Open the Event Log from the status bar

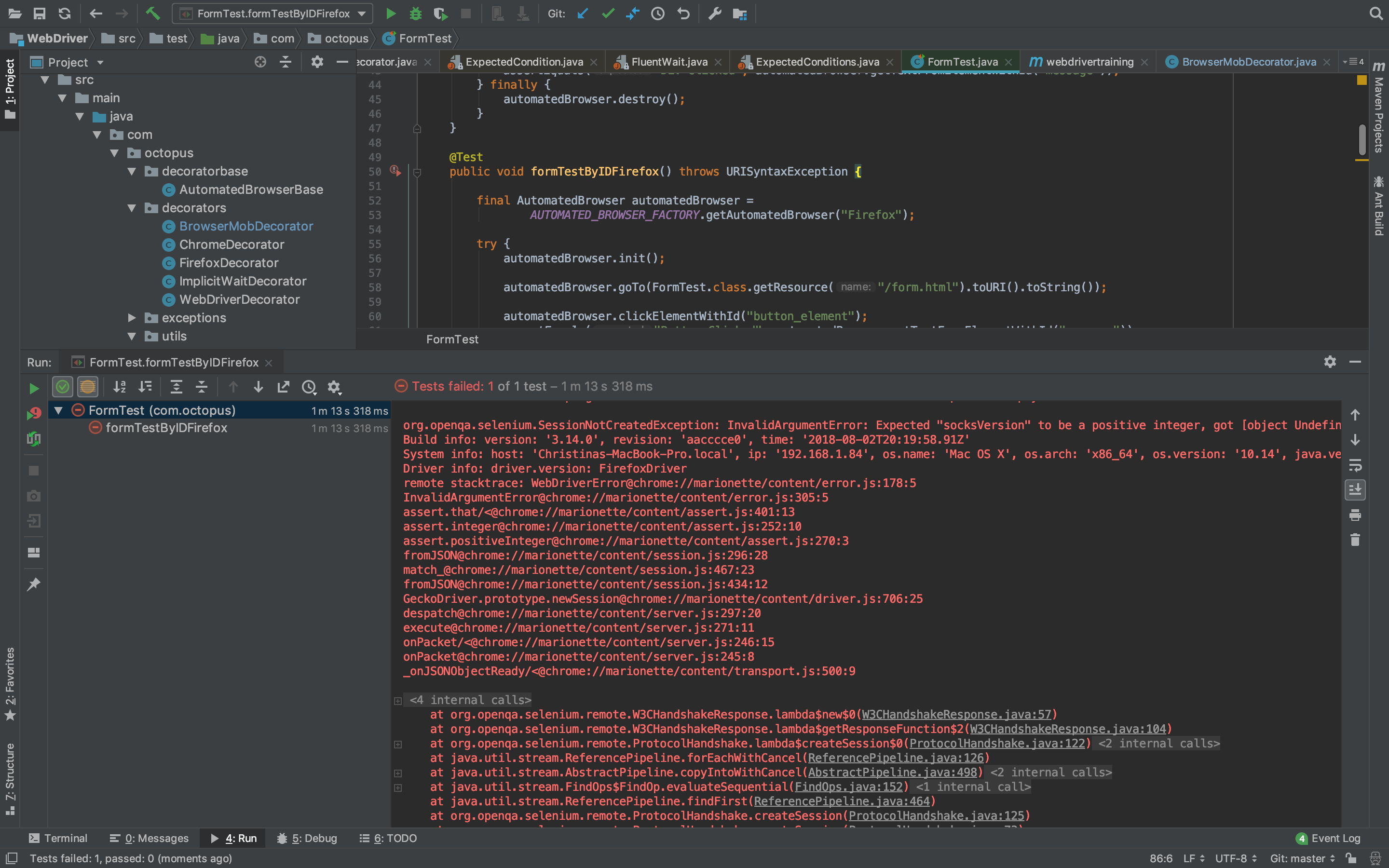point(1328,838)
